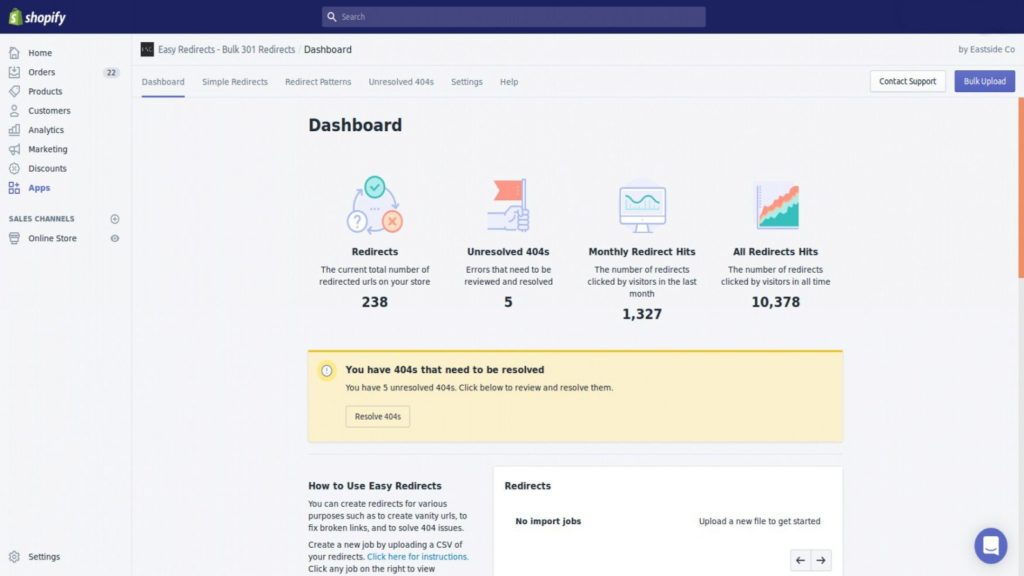Click the Apps grid icon

[14, 187]
